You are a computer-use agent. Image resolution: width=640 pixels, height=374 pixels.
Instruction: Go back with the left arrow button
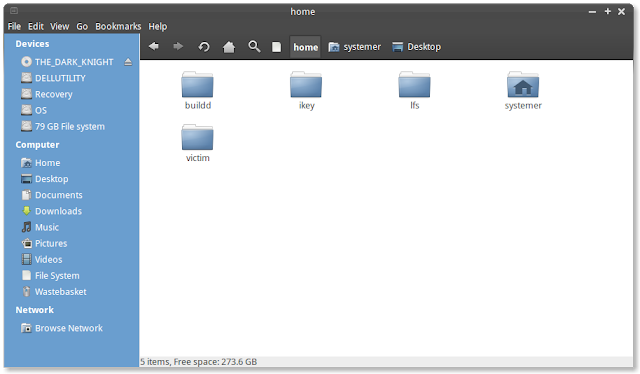point(154,47)
